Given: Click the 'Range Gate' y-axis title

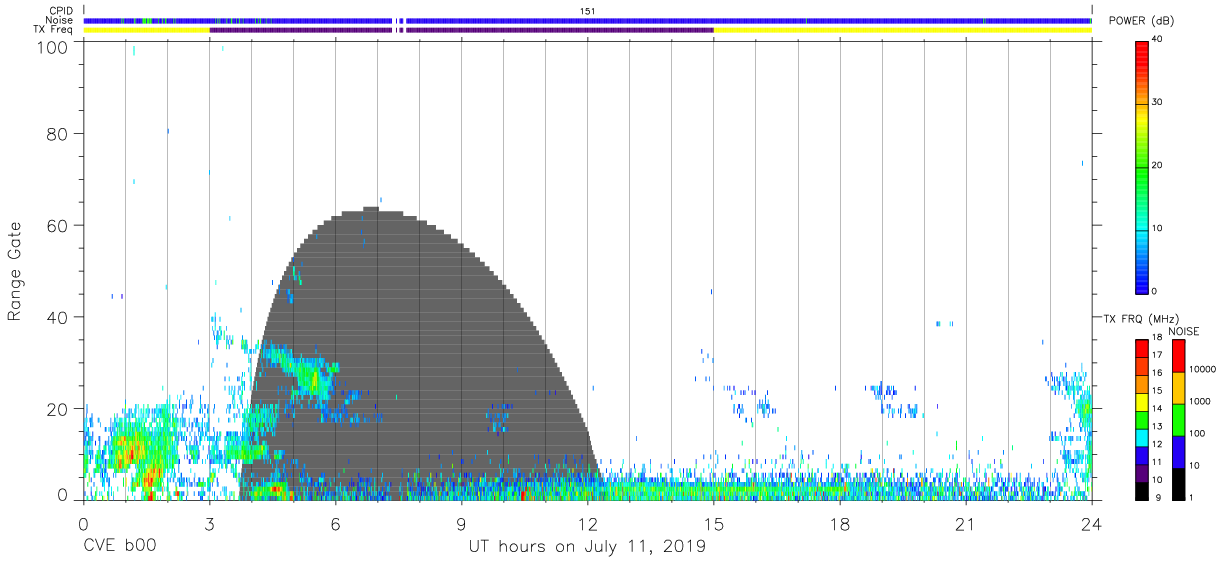Looking at the screenshot, I should pos(15,272).
